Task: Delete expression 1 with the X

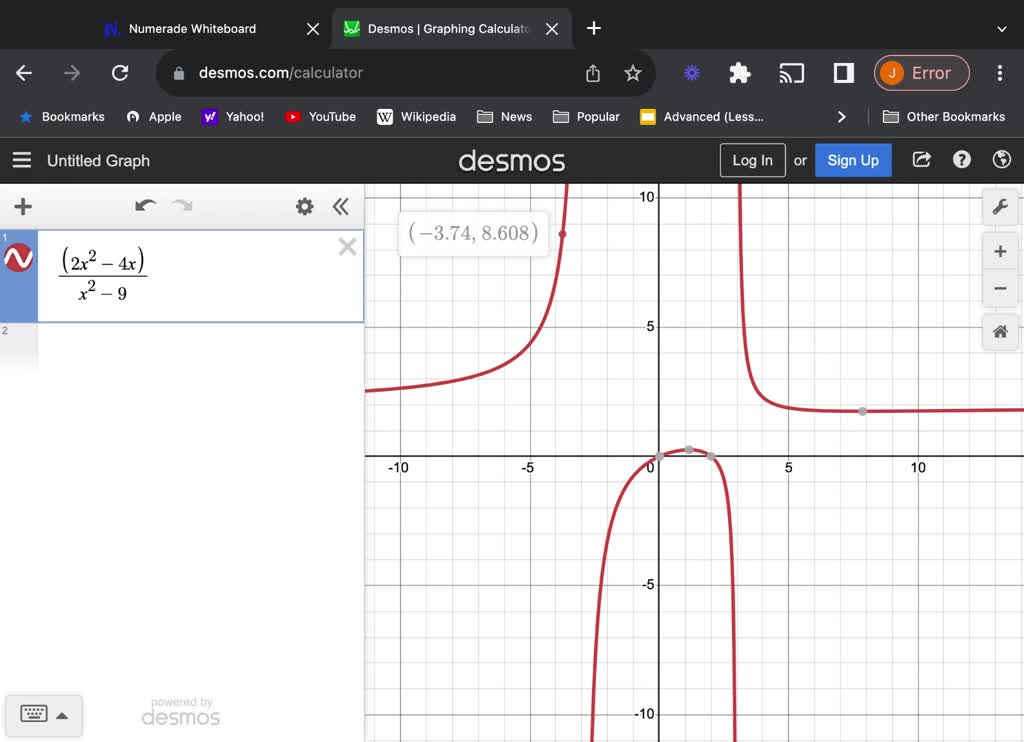Action: coord(347,247)
